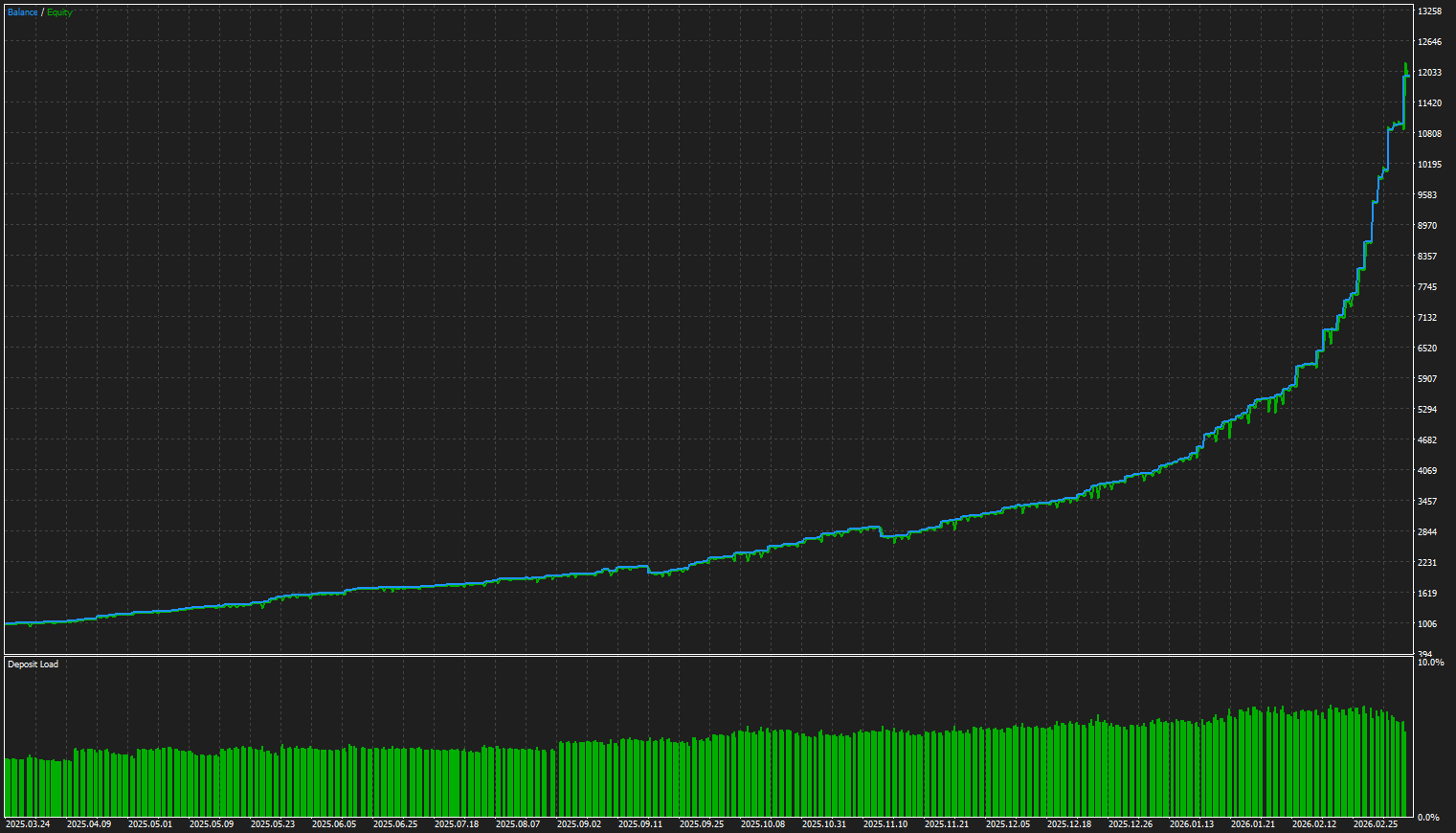Click the 2844 axis value

[1427, 532]
